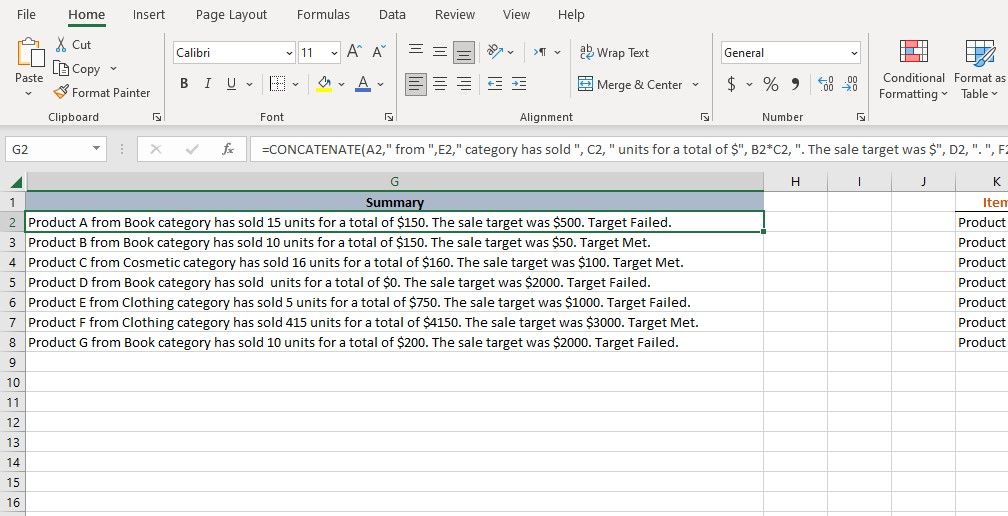This screenshot has width=1008, height=516.
Task: Click Increase Decimal icon
Action: [x=825, y=84]
